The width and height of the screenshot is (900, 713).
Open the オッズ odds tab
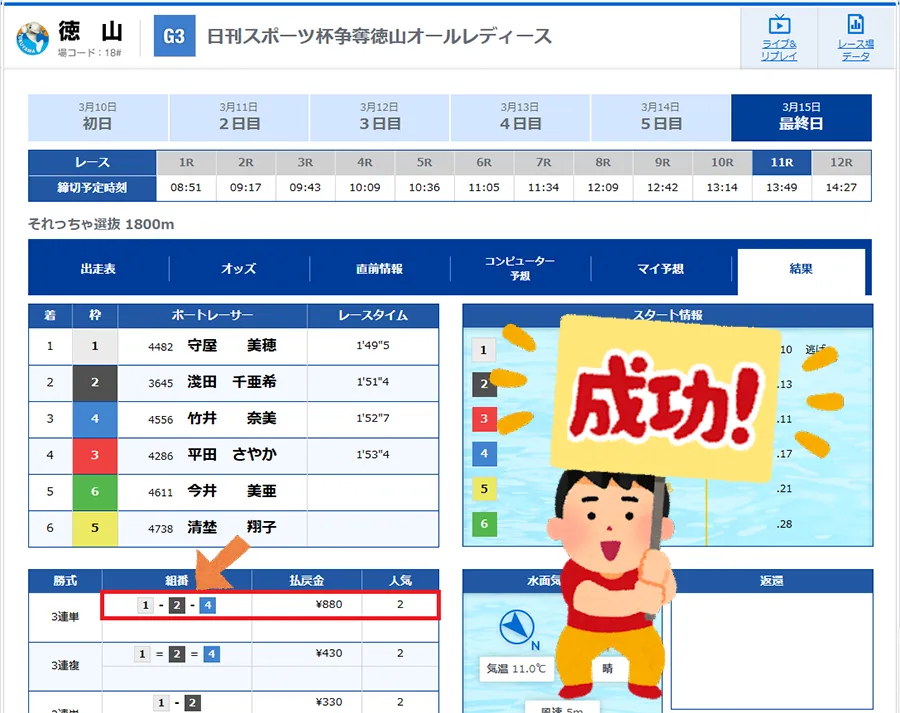click(239, 268)
